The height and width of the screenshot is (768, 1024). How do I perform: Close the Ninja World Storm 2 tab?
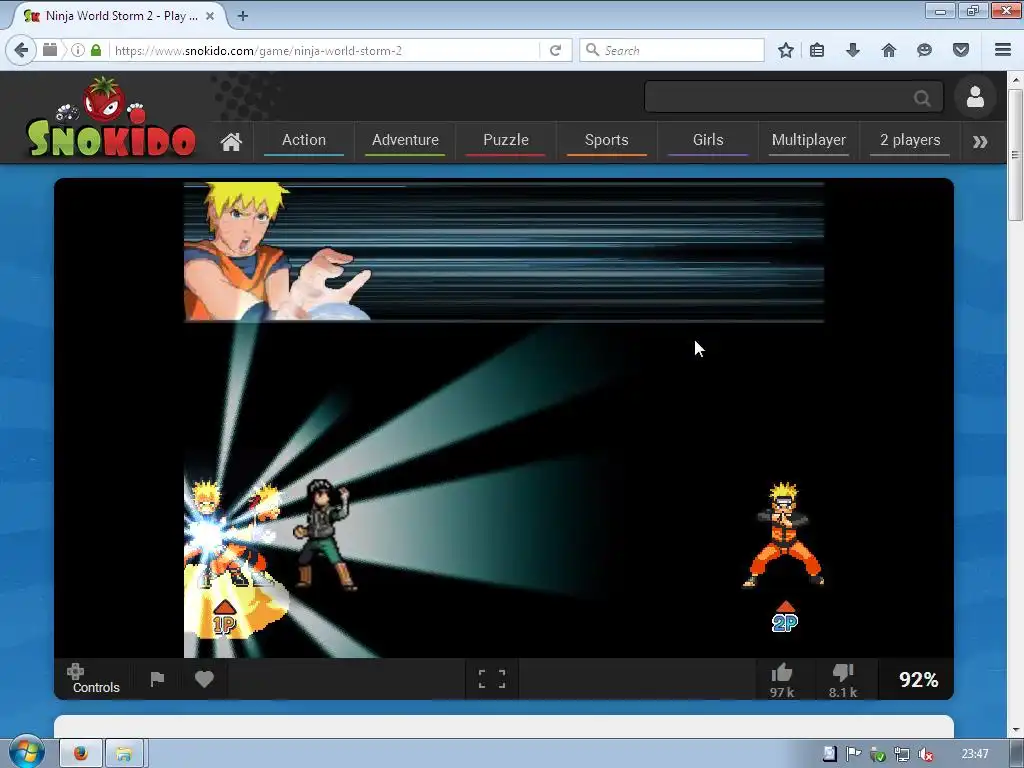coord(210,16)
